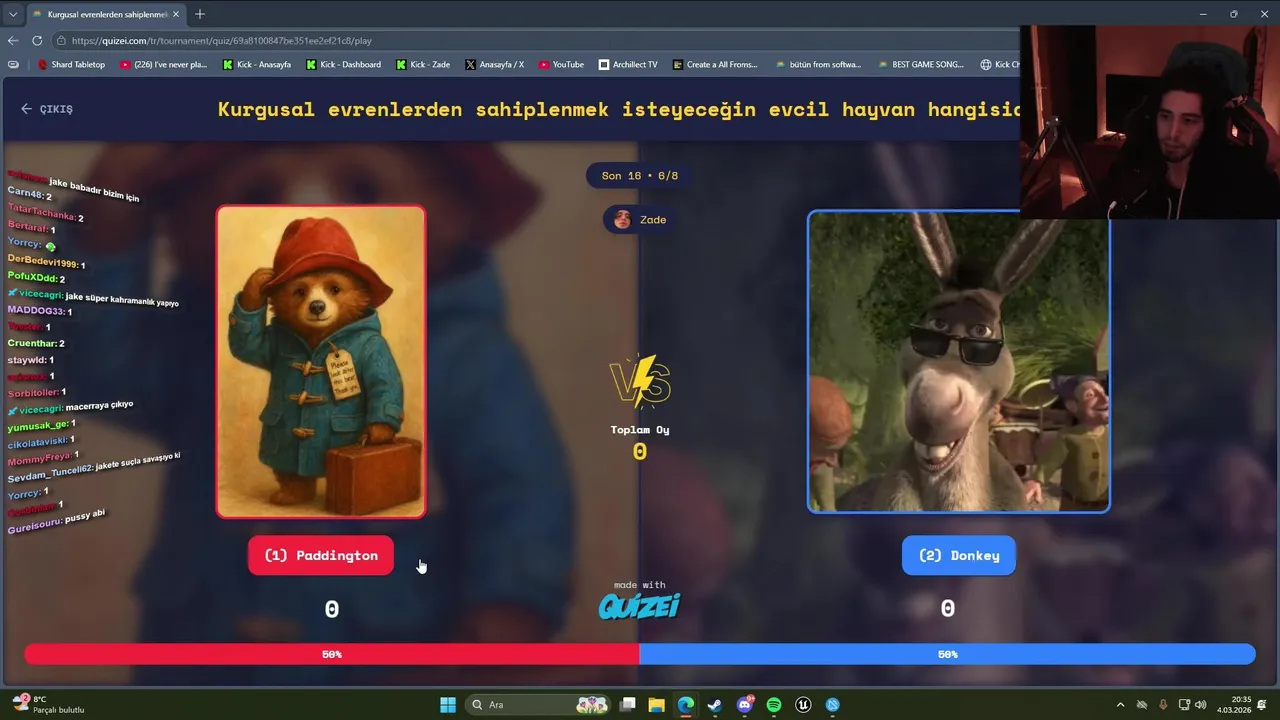The width and height of the screenshot is (1280, 720).
Task: Click the Toplam Oy vote counter
Action: 640,440
